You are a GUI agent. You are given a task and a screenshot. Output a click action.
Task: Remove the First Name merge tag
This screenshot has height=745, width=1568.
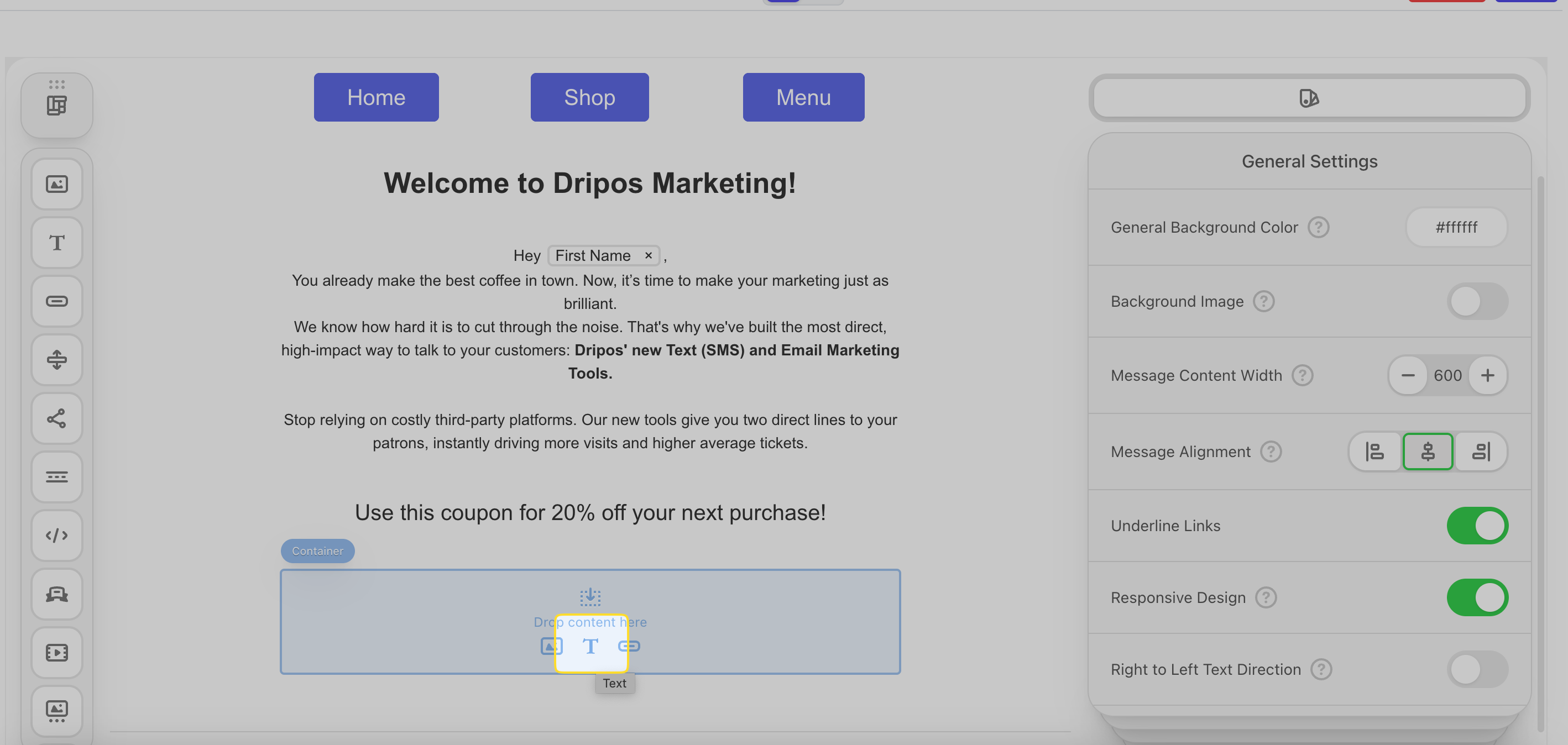click(x=648, y=256)
